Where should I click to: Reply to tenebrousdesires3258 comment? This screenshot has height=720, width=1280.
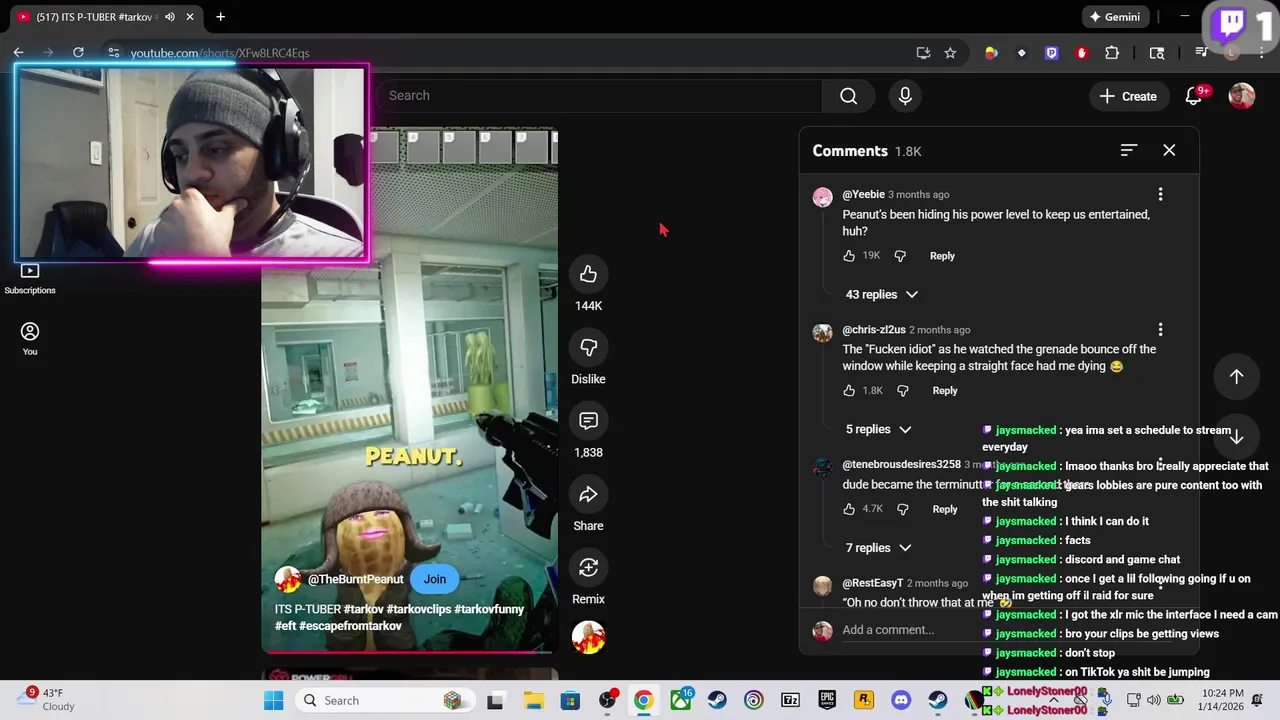pyautogui.click(x=945, y=509)
